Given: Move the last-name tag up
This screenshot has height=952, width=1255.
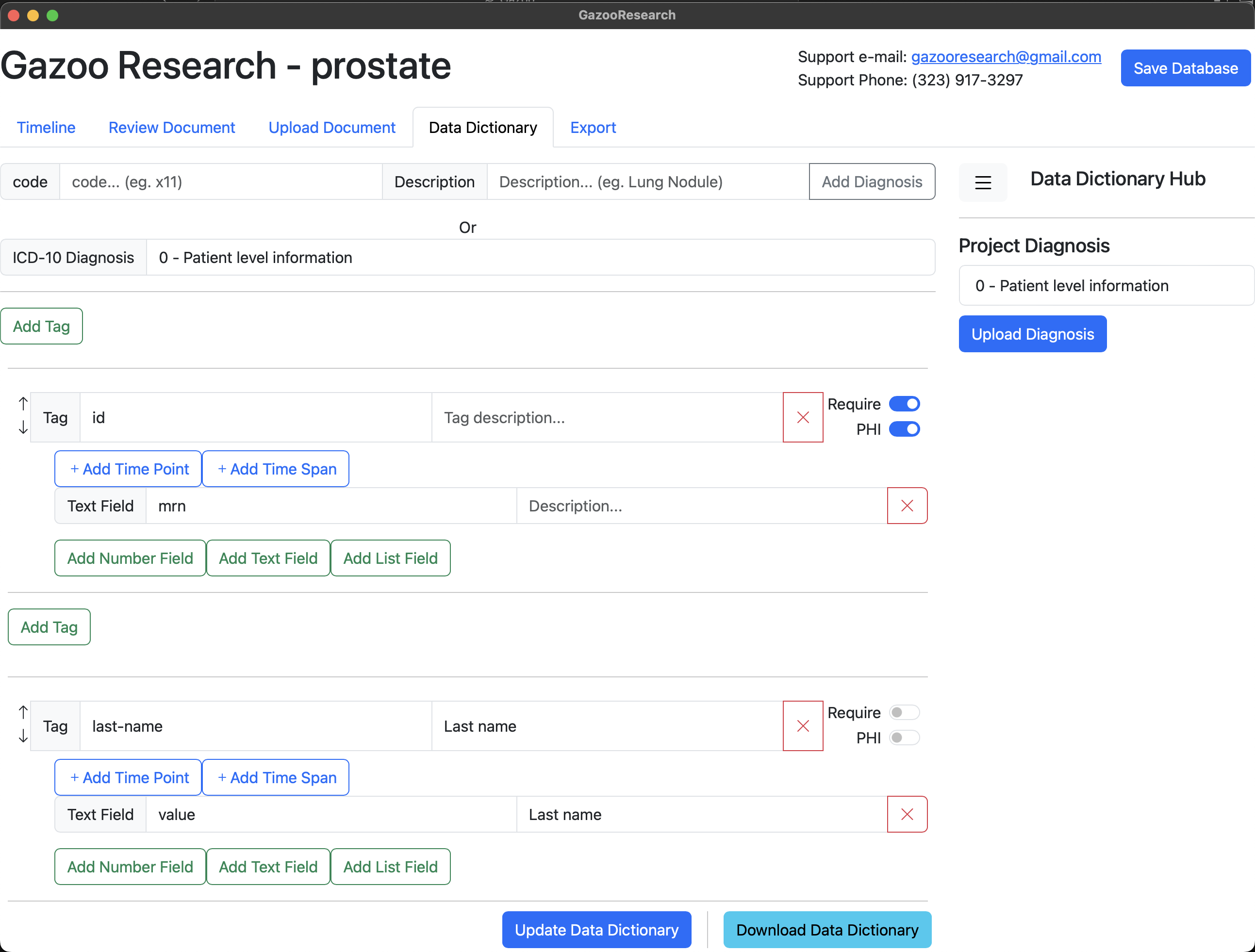Looking at the screenshot, I should 23,712.
